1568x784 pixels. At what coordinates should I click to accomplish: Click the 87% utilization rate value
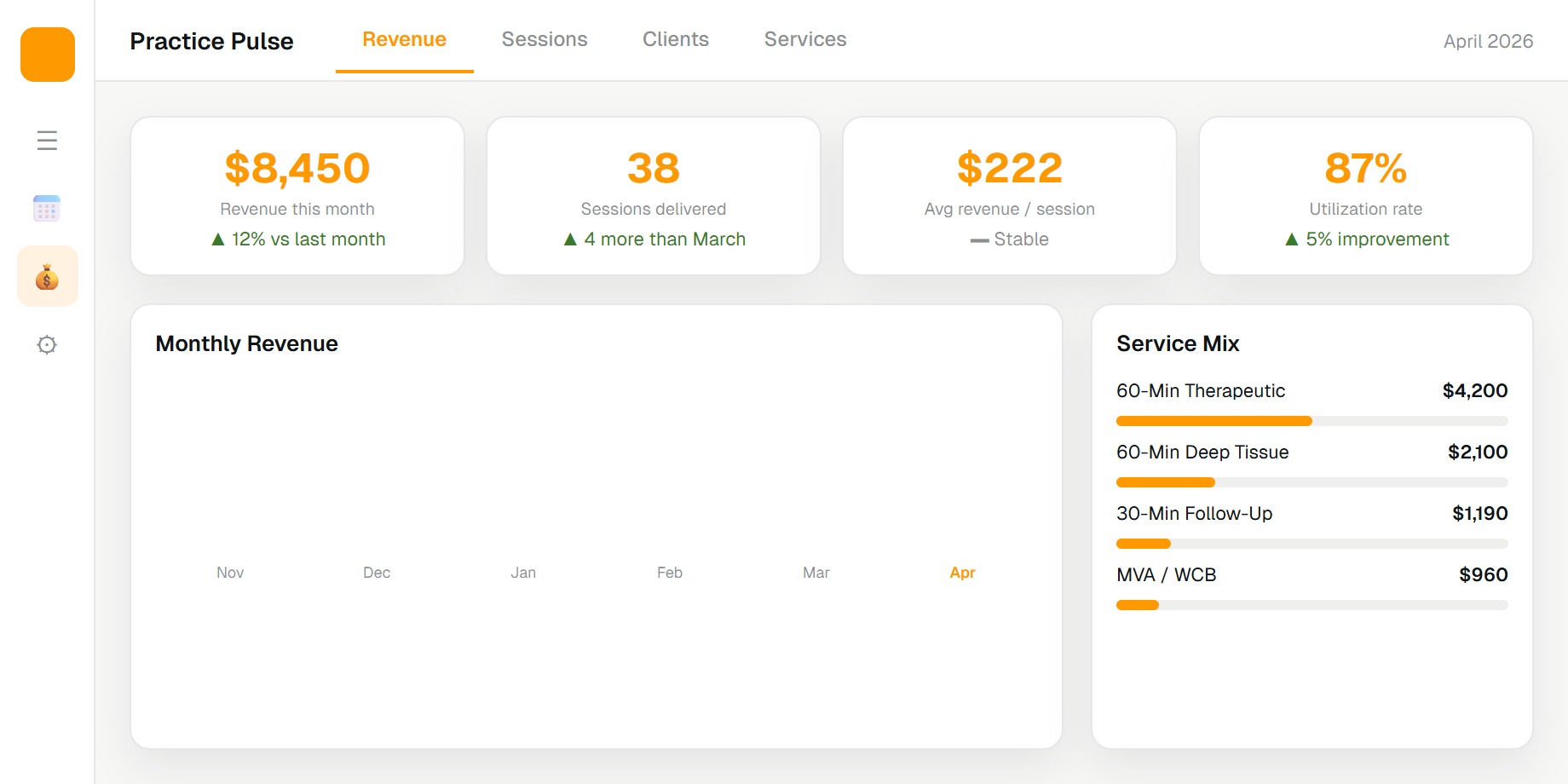[x=1366, y=168]
